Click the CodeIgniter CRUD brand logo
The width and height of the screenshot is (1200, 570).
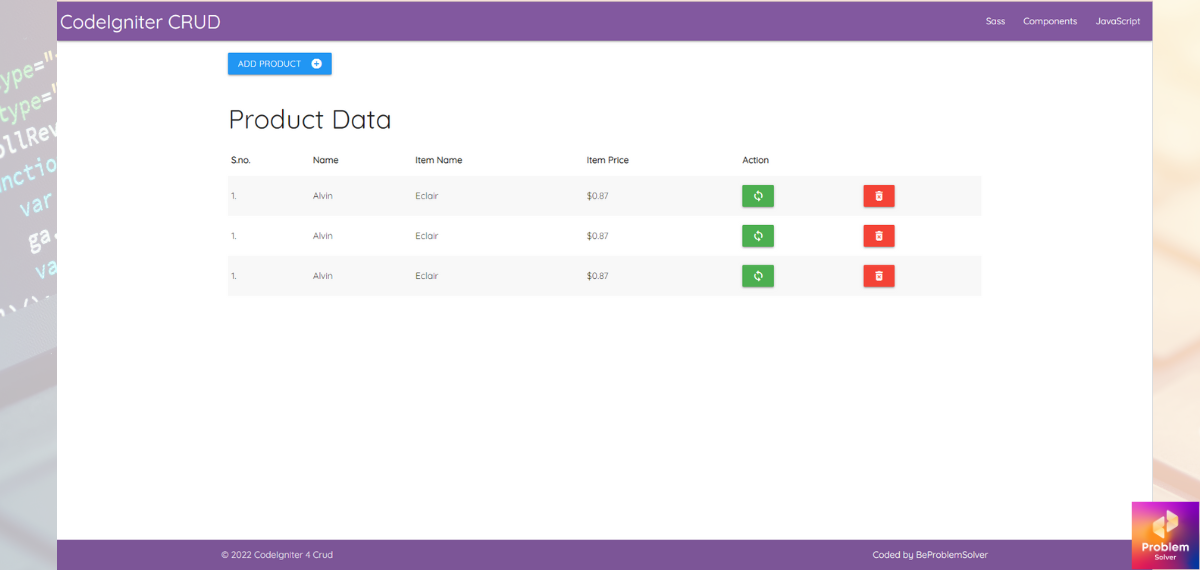click(x=140, y=22)
